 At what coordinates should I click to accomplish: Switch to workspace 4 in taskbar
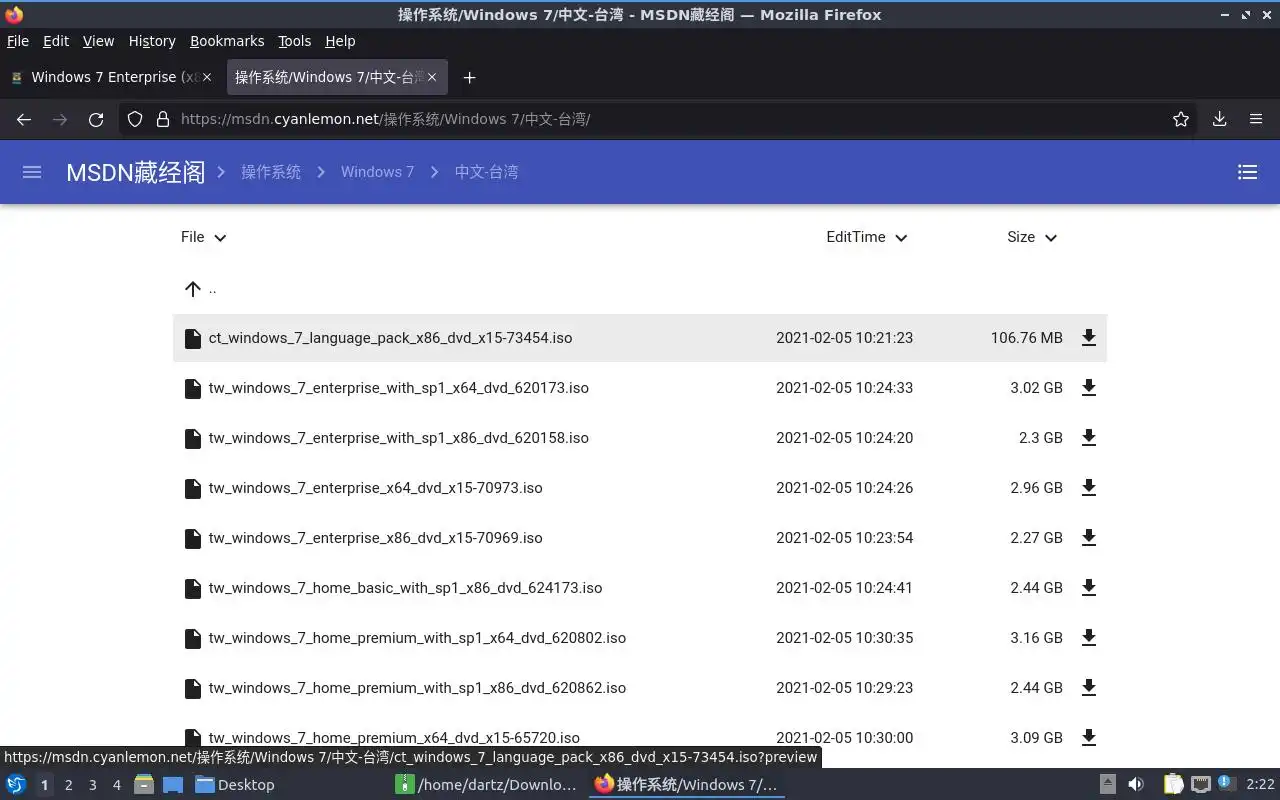116,785
